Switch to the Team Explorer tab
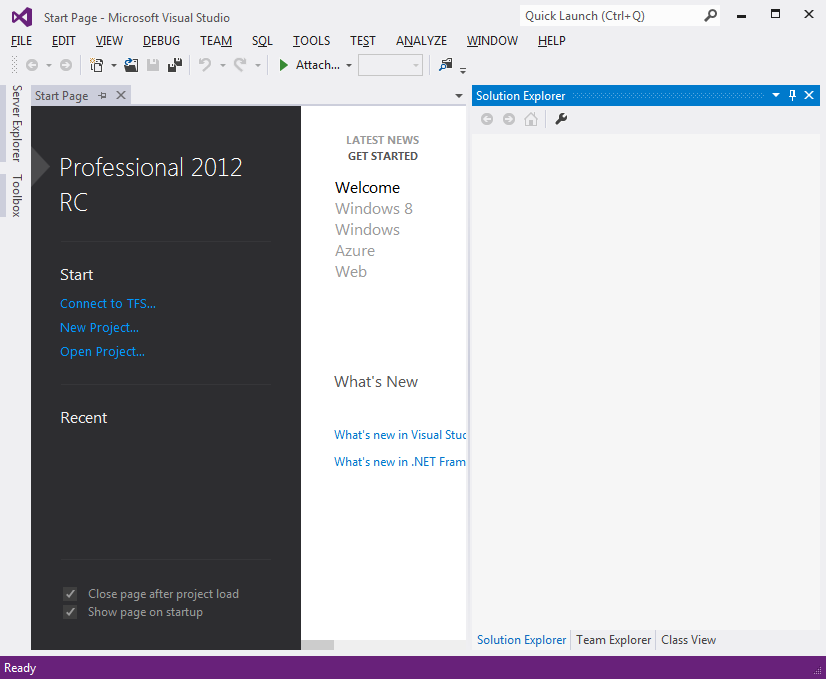826x679 pixels. (613, 640)
